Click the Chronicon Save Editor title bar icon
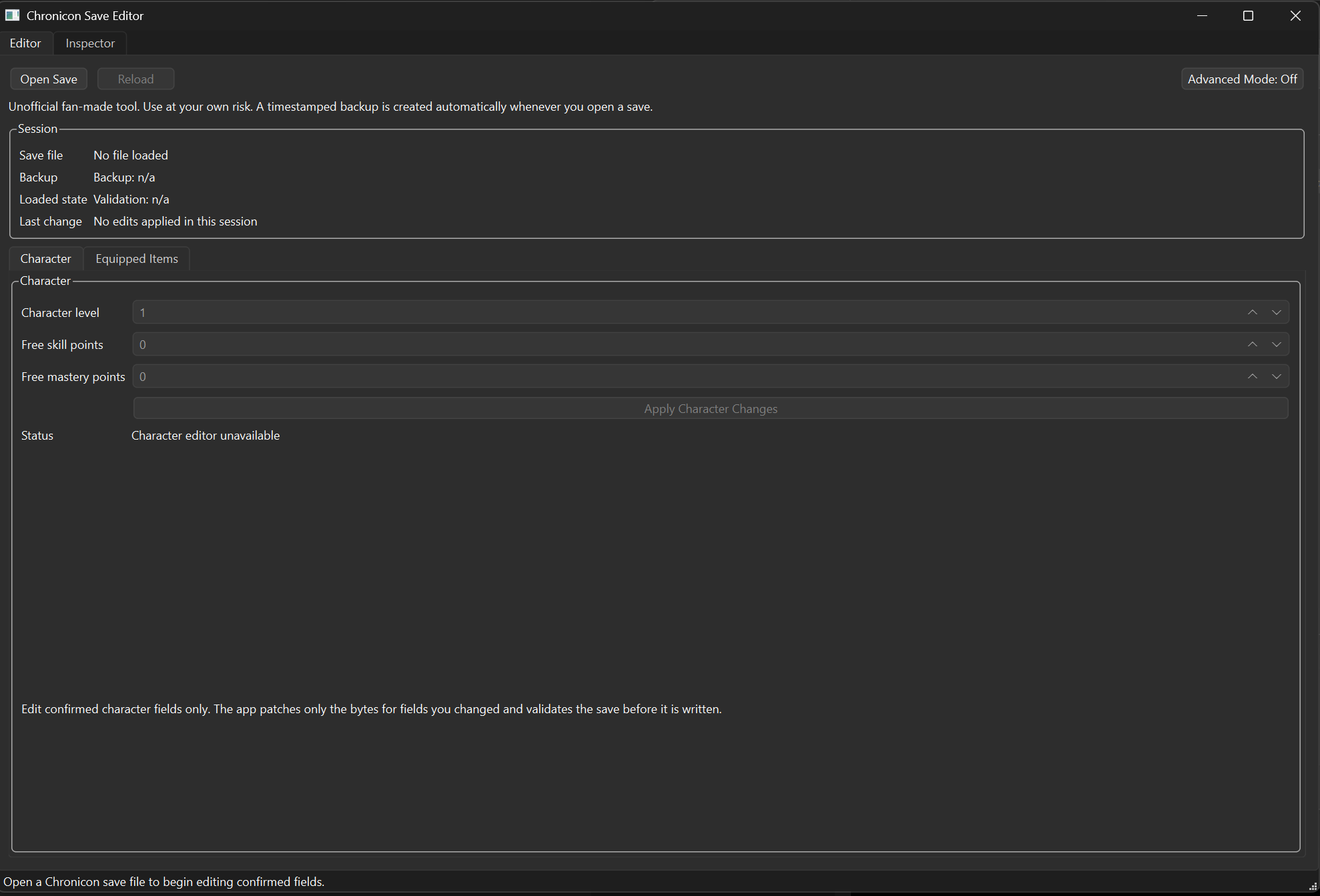The image size is (1320, 896). pyautogui.click(x=12, y=15)
